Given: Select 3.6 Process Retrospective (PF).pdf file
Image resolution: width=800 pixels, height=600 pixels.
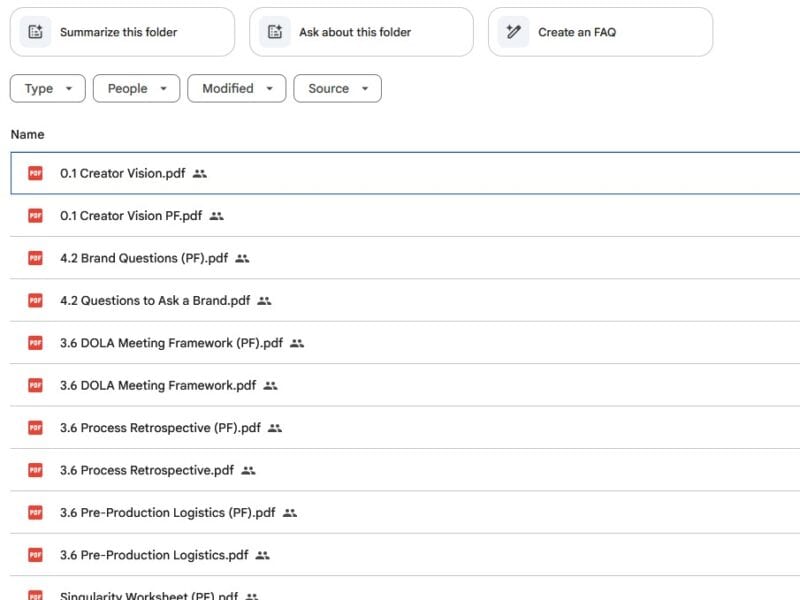Looking at the screenshot, I should [x=160, y=428].
